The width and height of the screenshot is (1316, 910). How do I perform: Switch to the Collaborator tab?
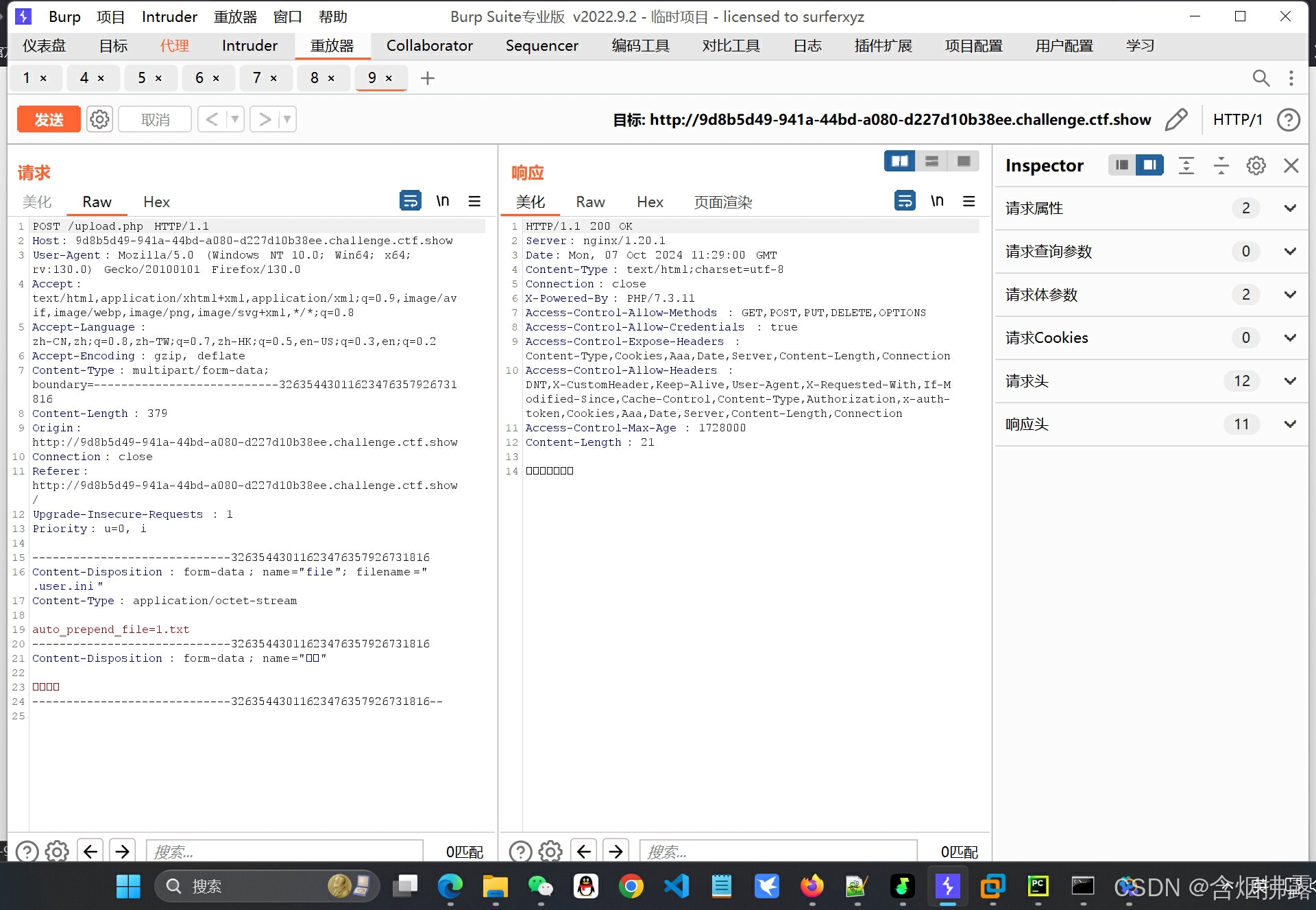(429, 46)
